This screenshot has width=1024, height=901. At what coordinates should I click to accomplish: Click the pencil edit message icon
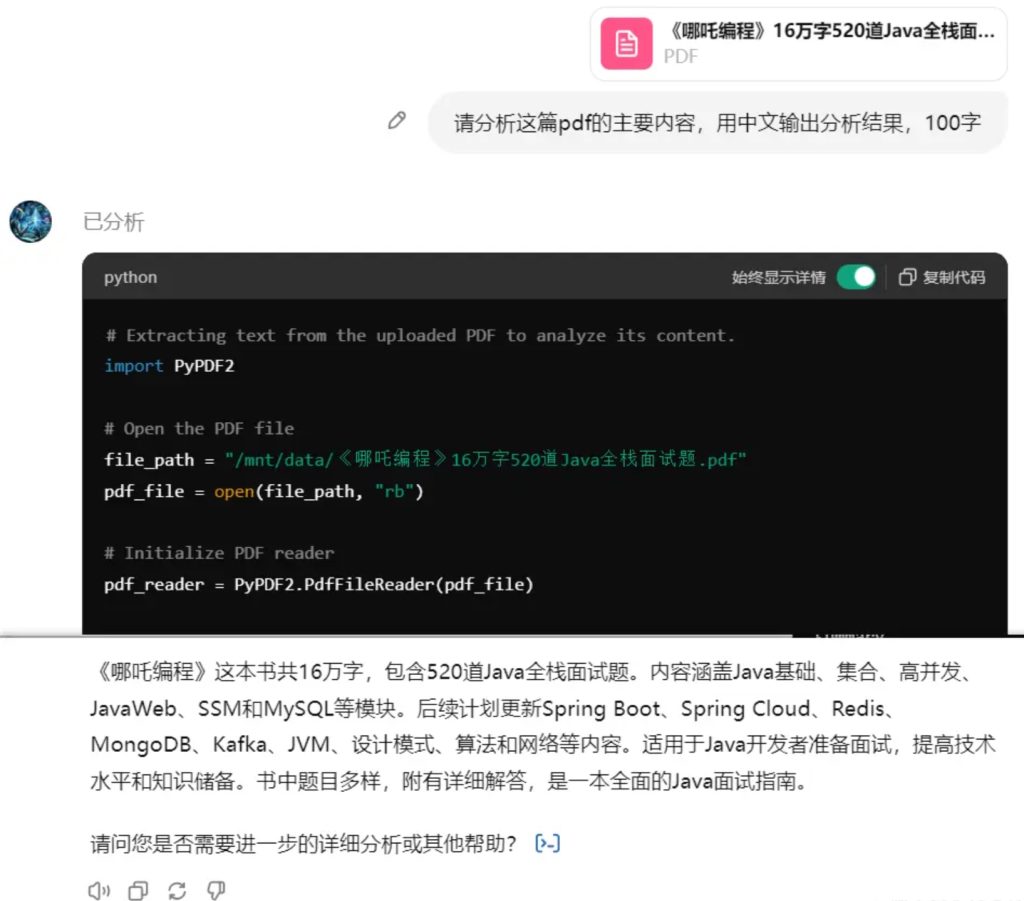tap(397, 121)
